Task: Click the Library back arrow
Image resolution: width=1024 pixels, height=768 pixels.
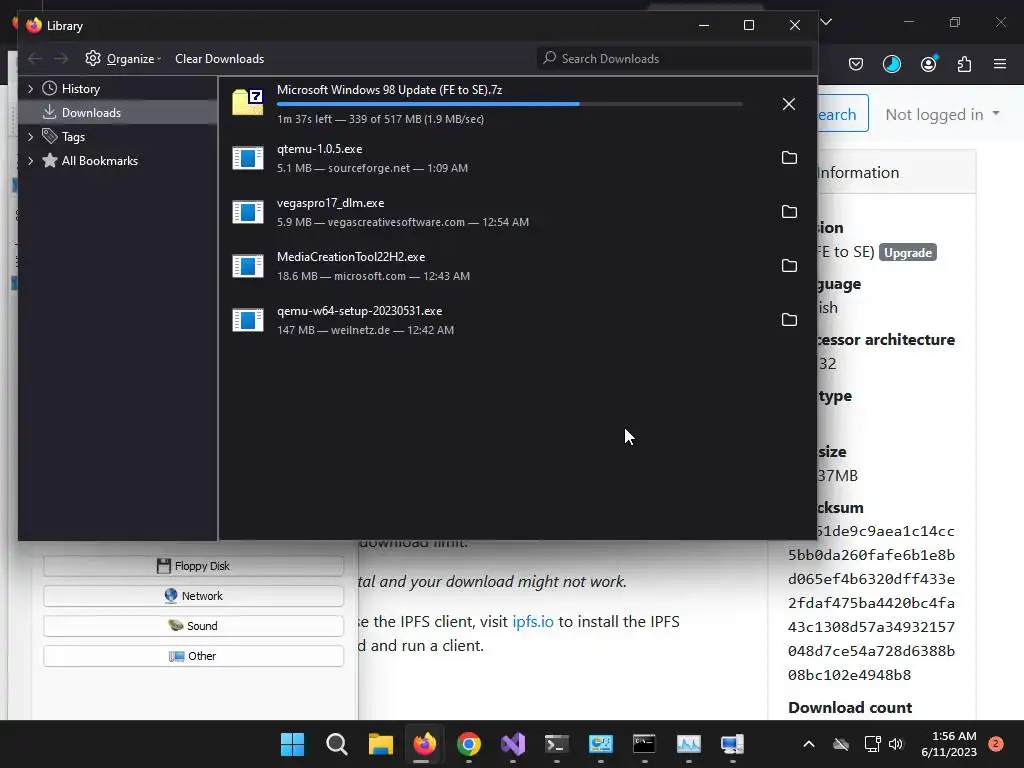Action: click(x=35, y=59)
